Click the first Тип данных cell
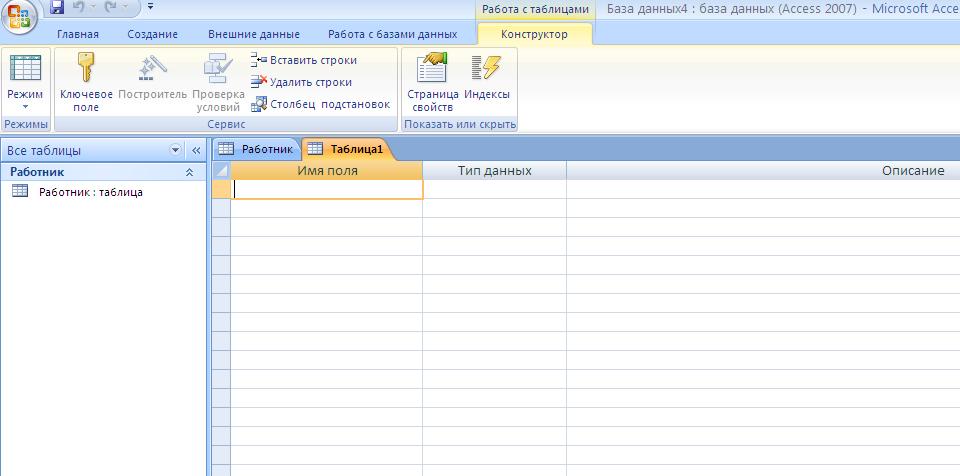This screenshot has width=960, height=476. 494,190
